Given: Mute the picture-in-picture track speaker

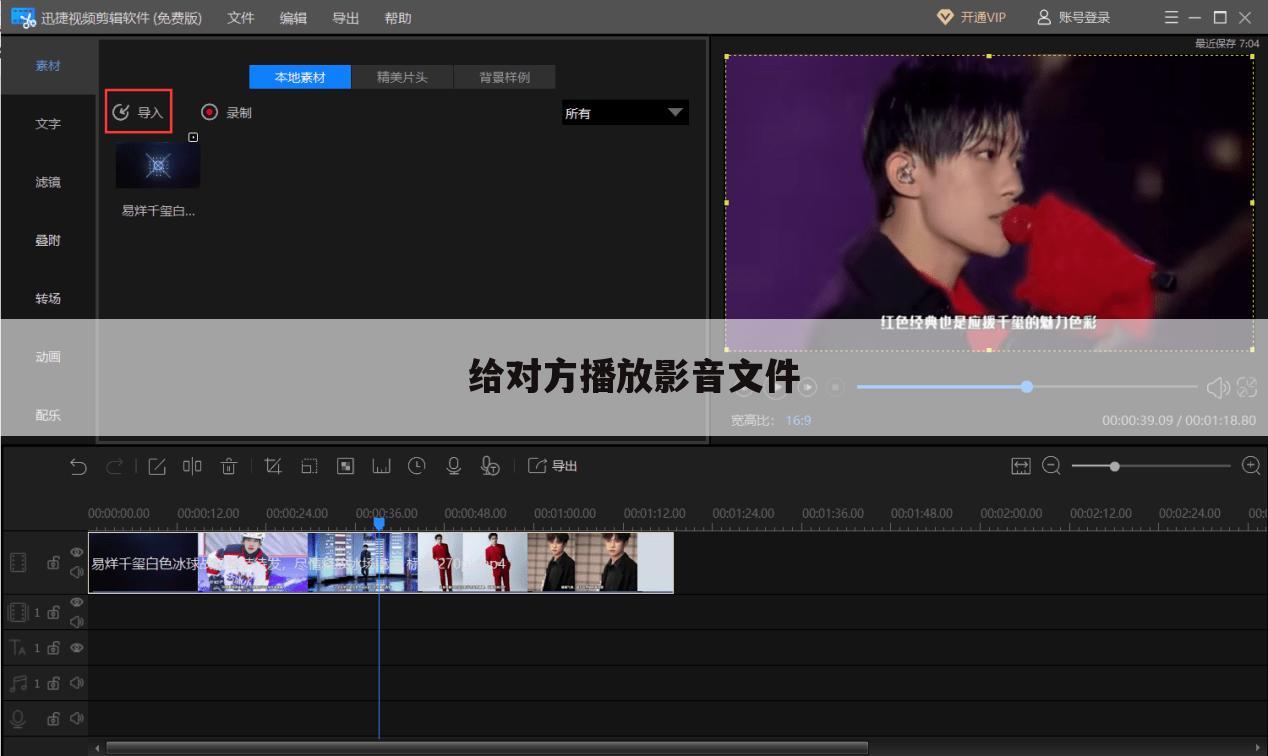Looking at the screenshot, I should tap(77, 621).
